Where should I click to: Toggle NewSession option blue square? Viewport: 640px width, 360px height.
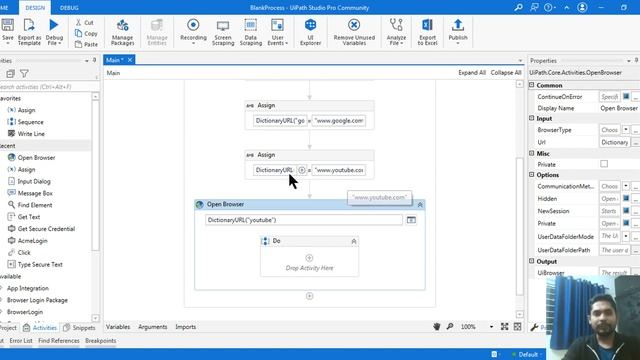point(626,211)
